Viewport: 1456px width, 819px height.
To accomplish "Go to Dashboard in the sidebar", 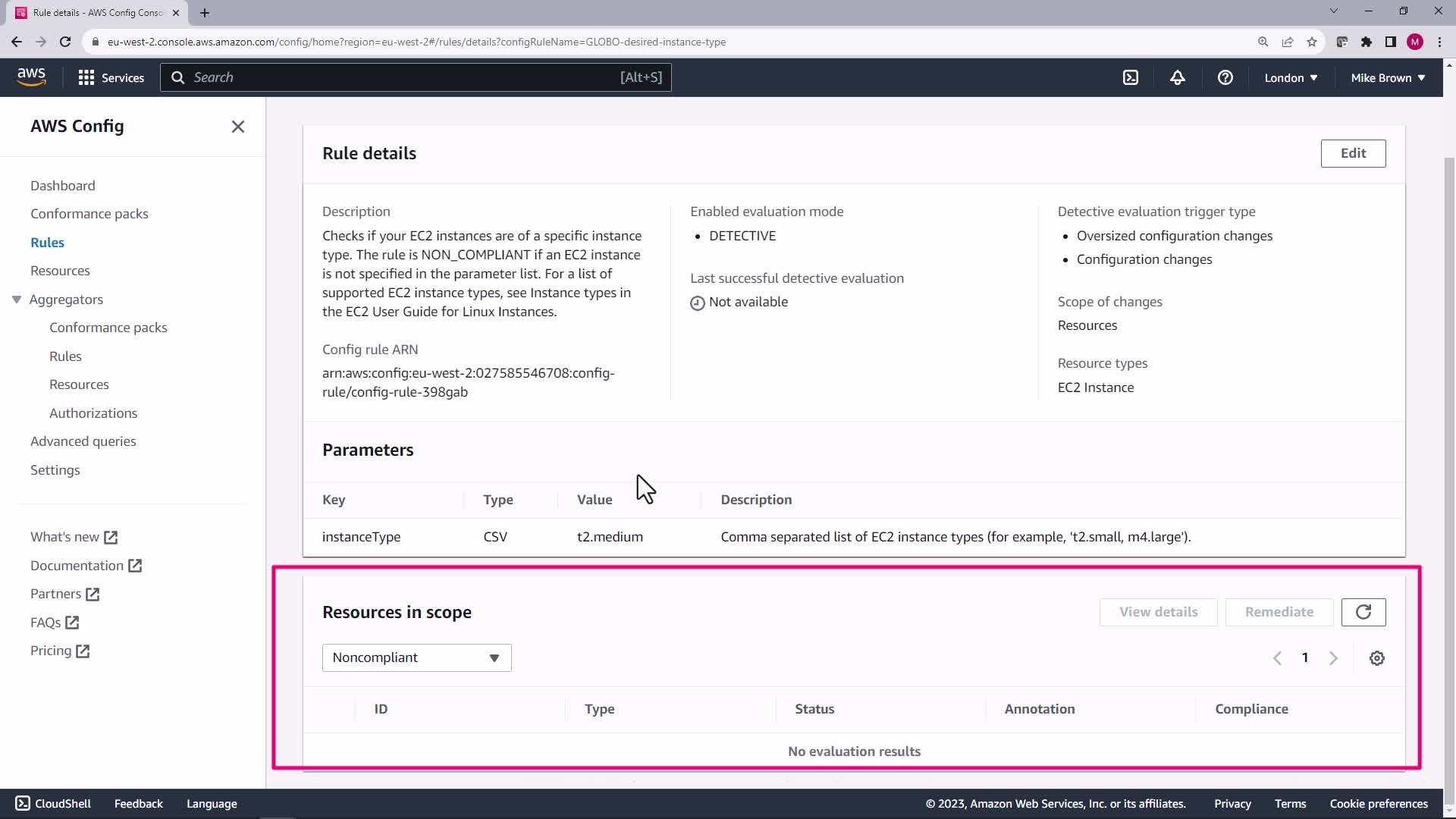I will [63, 186].
